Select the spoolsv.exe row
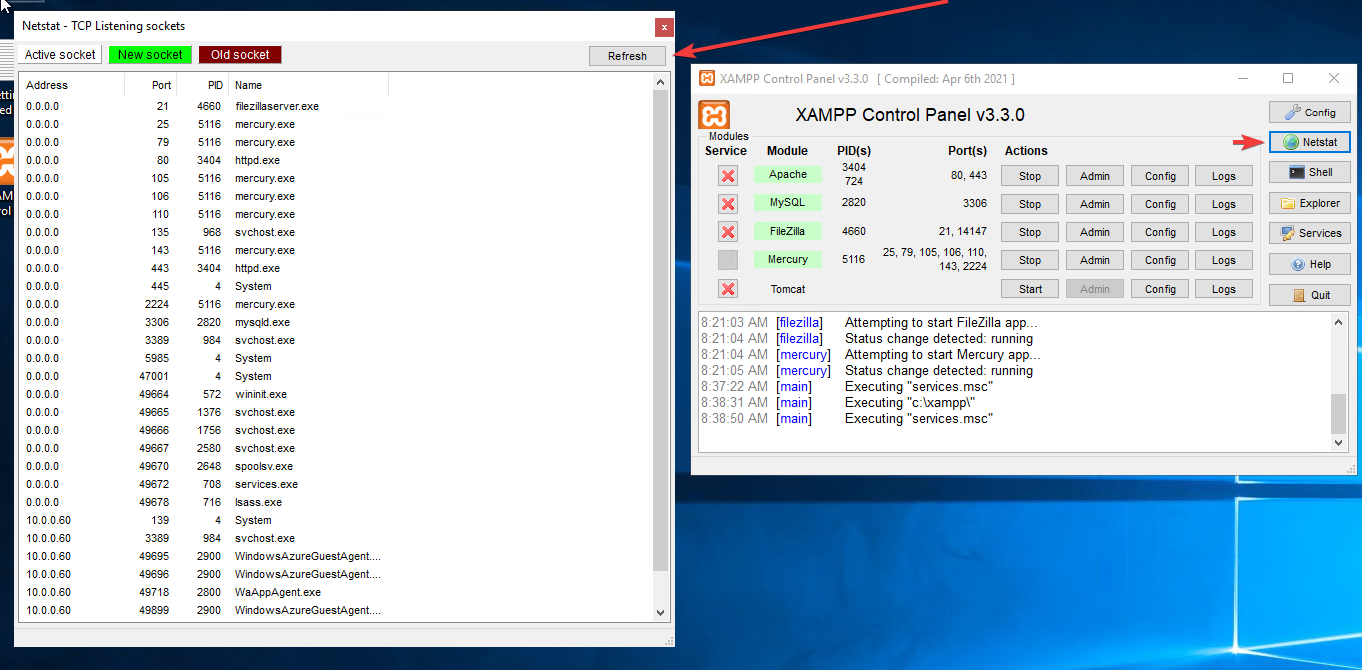 [205, 466]
